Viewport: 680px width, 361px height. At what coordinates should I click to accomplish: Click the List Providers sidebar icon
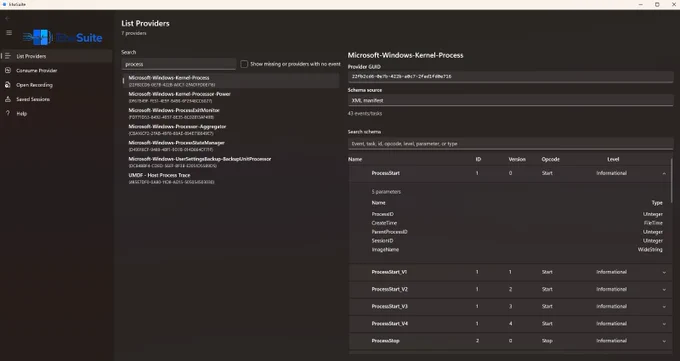(x=8, y=56)
